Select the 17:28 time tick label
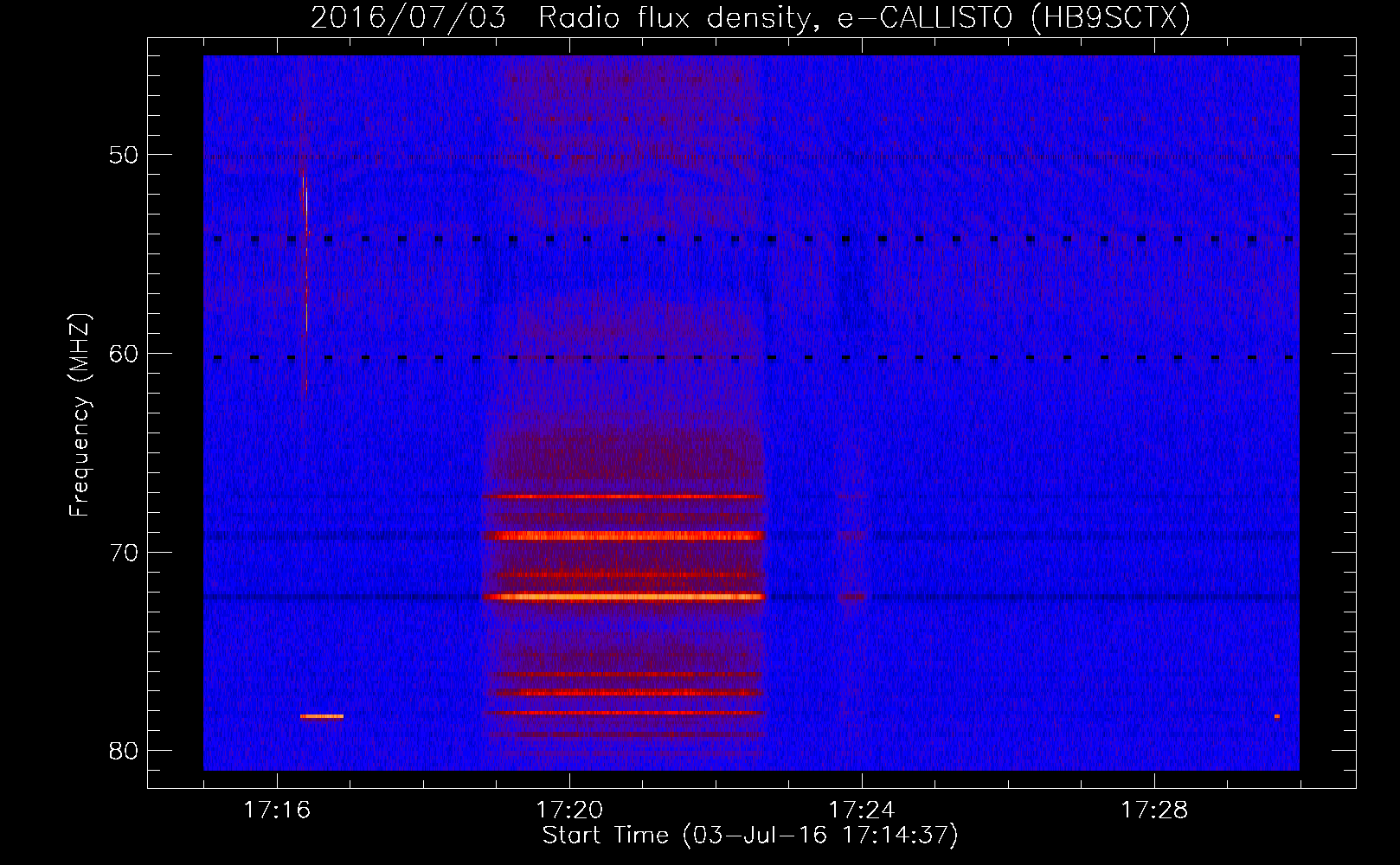Viewport: 1400px width, 865px height. pyautogui.click(x=1154, y=810)
